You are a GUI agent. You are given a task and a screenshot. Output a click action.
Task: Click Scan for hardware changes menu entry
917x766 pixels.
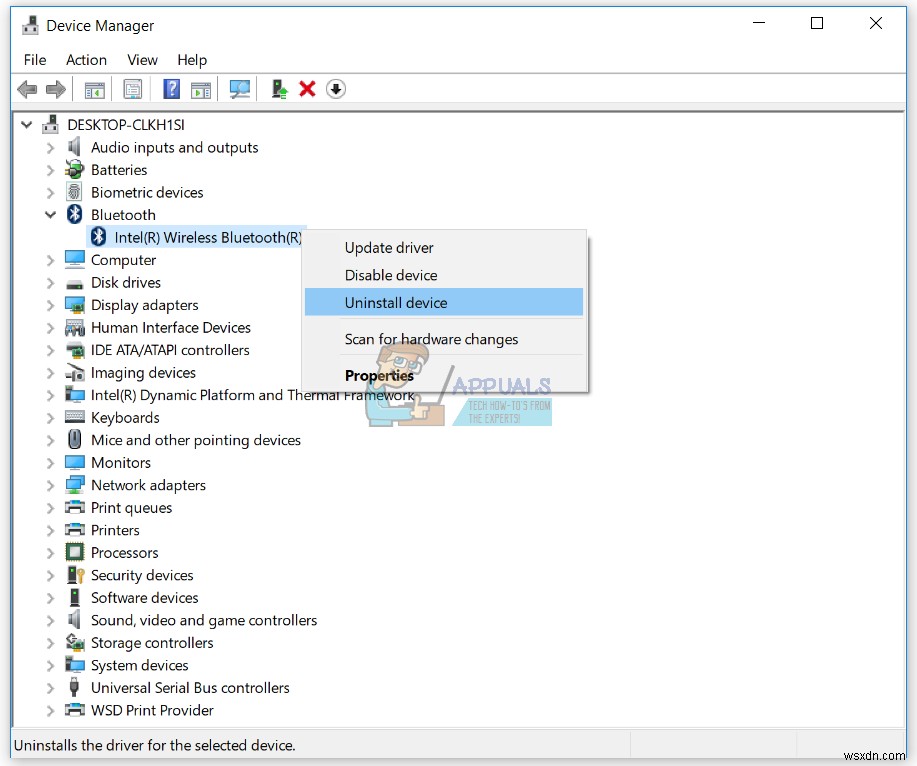pos(431,339)
